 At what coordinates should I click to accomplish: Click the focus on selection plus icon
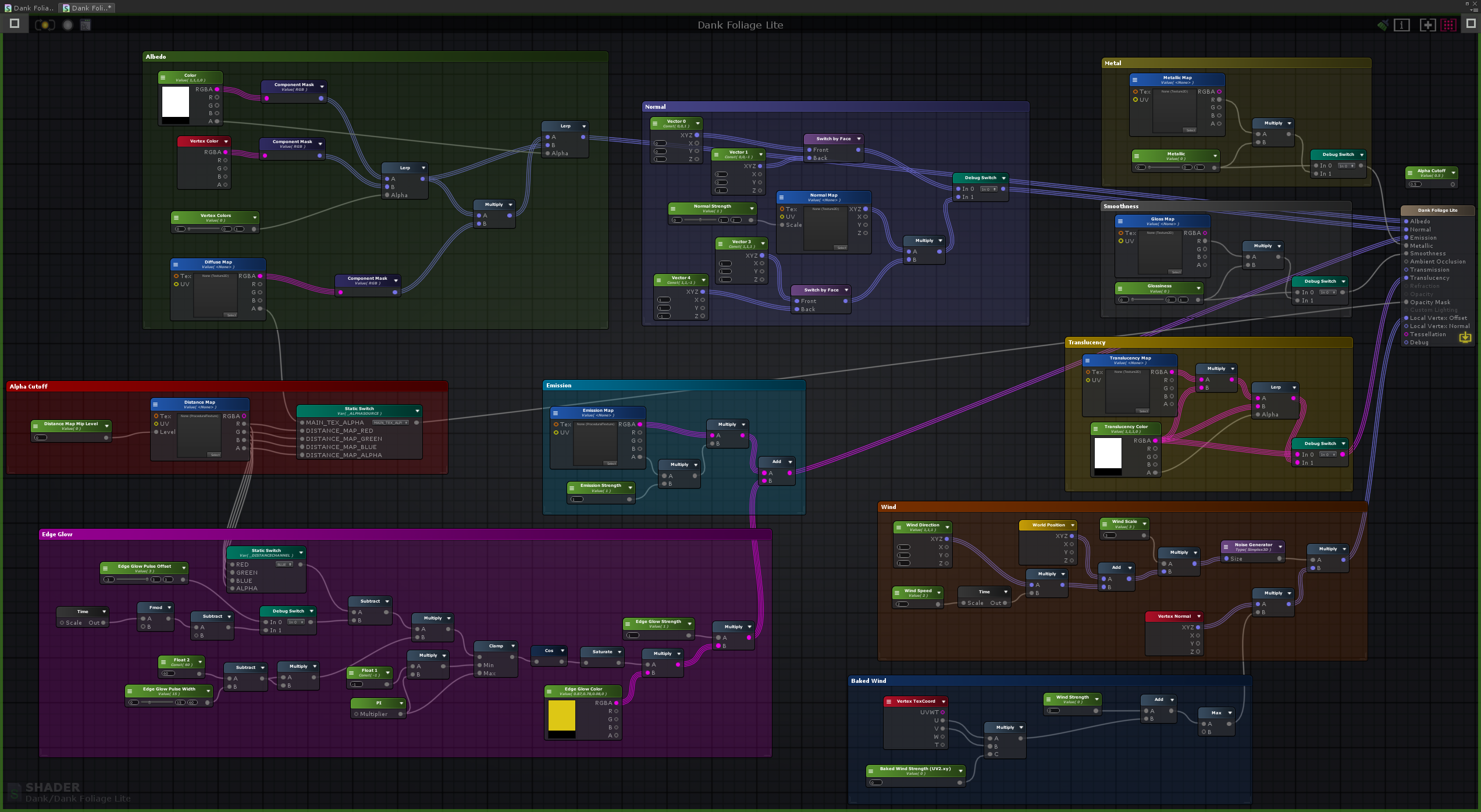(1427, 25)
